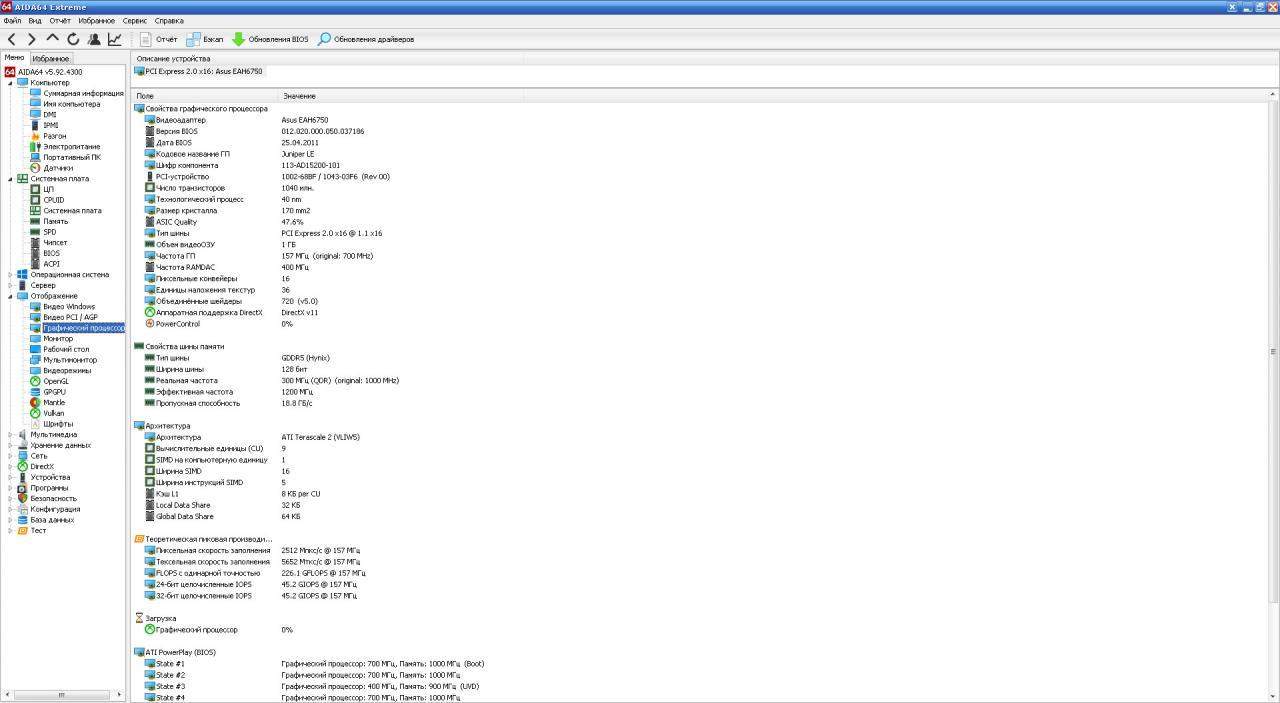
Task: Click the icon beside Тест in the tree
Action: tap(23, 530)
